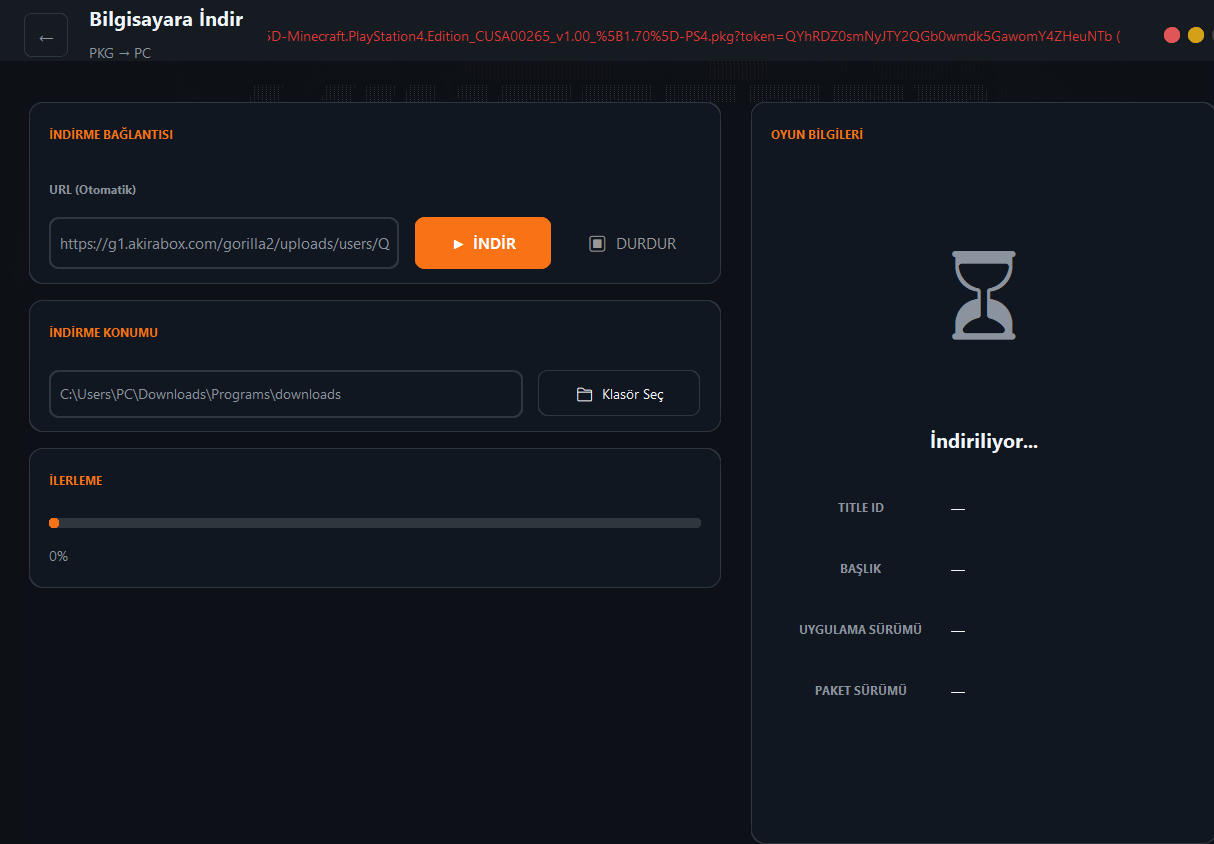This screenshot has height=844, width=1214.
Task: Stop the download with DURDUR
Action: tap(632, 243)
